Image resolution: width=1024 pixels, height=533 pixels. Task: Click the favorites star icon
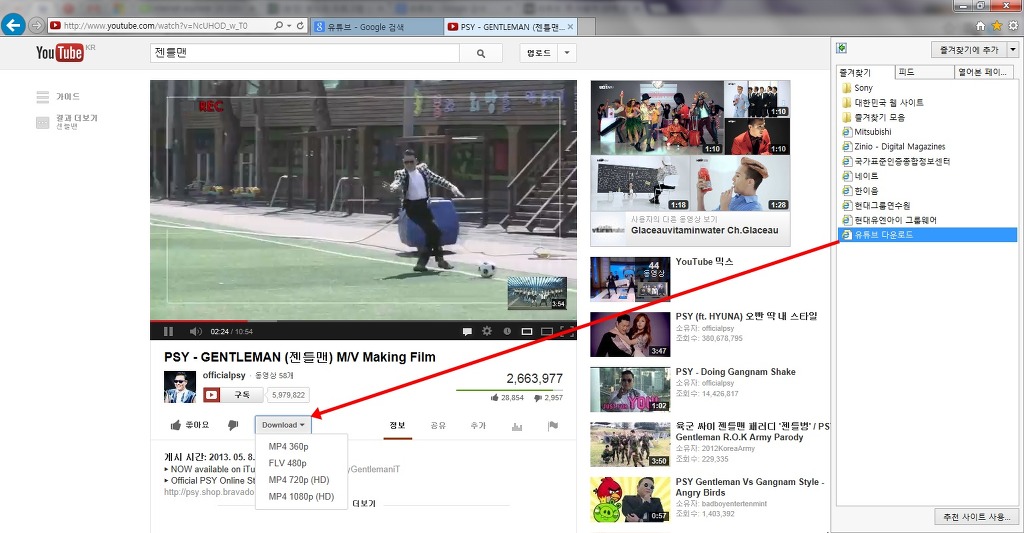click(997, 26)
